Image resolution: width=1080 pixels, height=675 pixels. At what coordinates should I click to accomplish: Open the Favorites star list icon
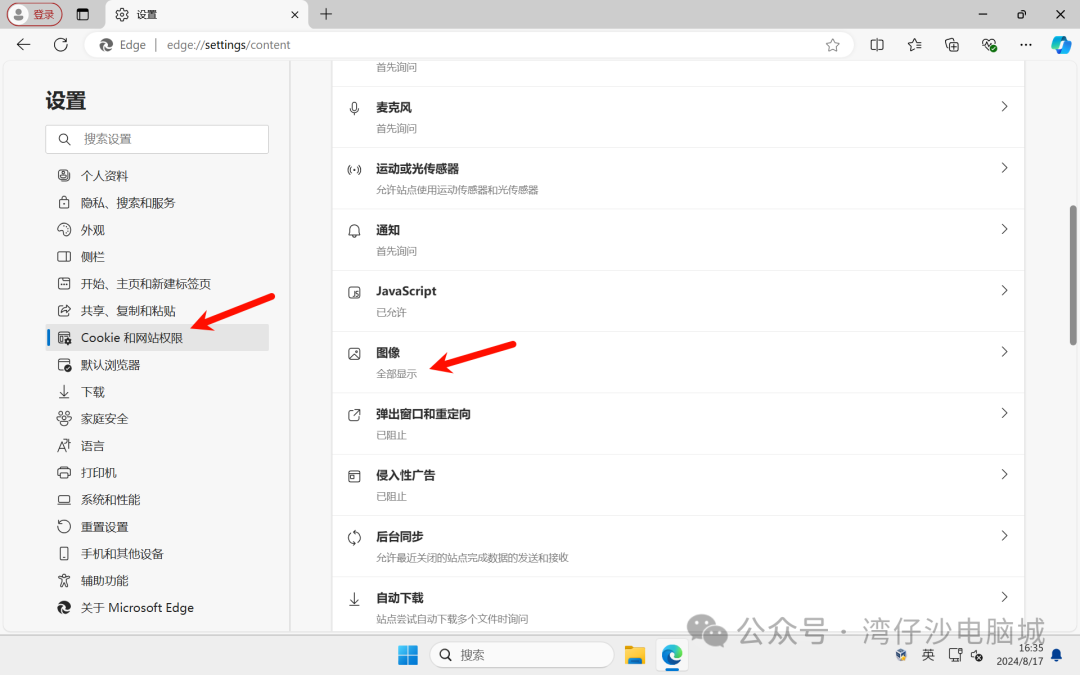(x=914, y=45)
